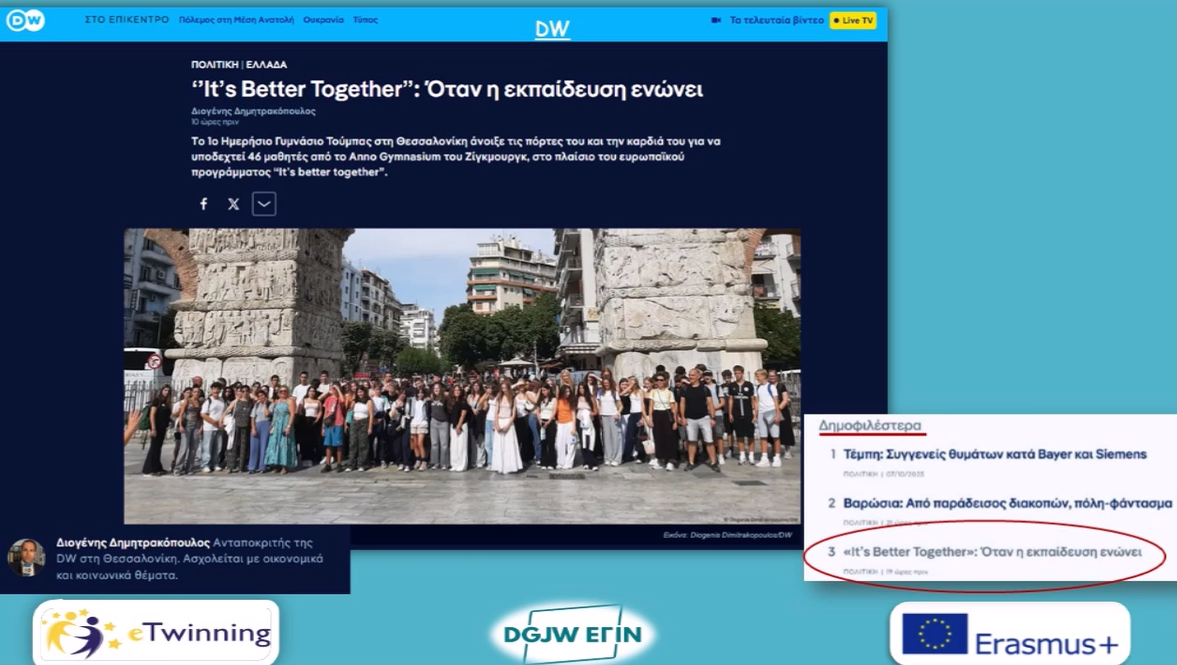Click the group photo at the arch

click(x=462, y=375)
